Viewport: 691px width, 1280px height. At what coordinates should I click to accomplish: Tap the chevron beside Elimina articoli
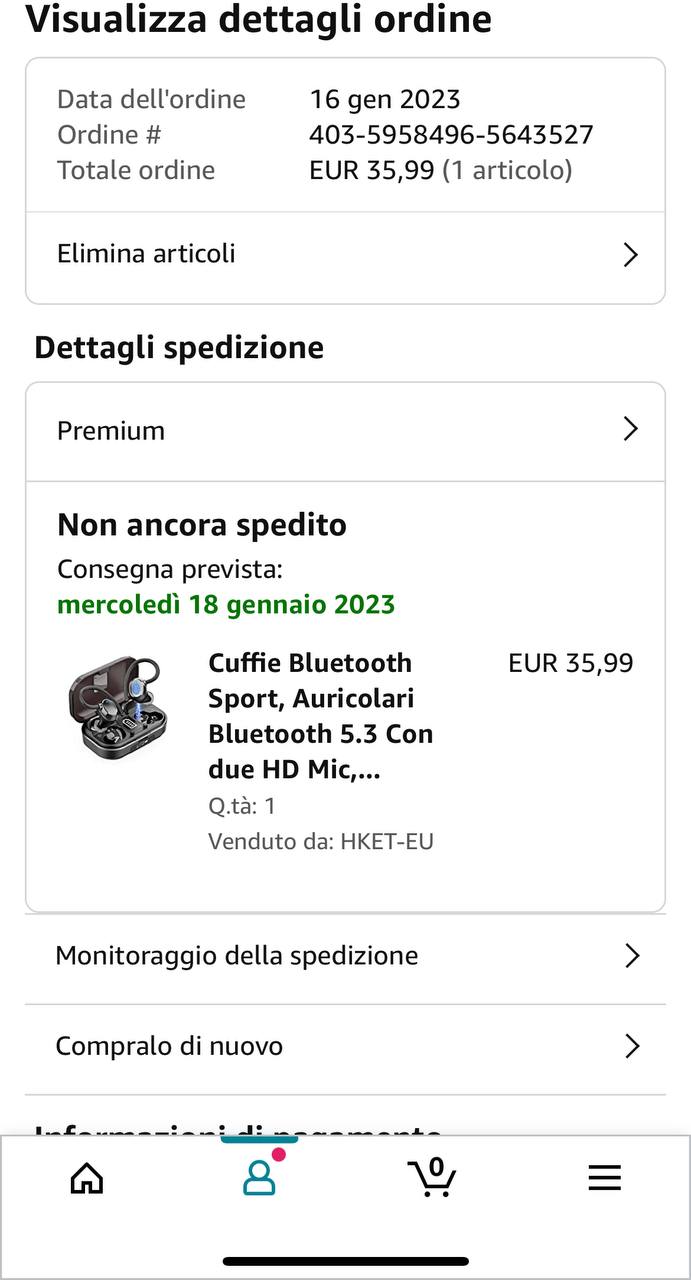630,255
